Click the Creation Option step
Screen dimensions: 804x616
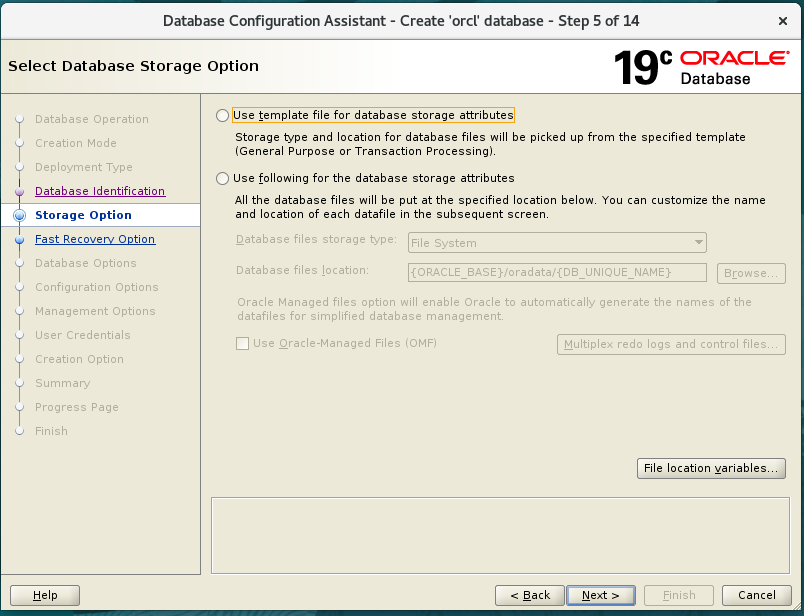click(79, 359)
